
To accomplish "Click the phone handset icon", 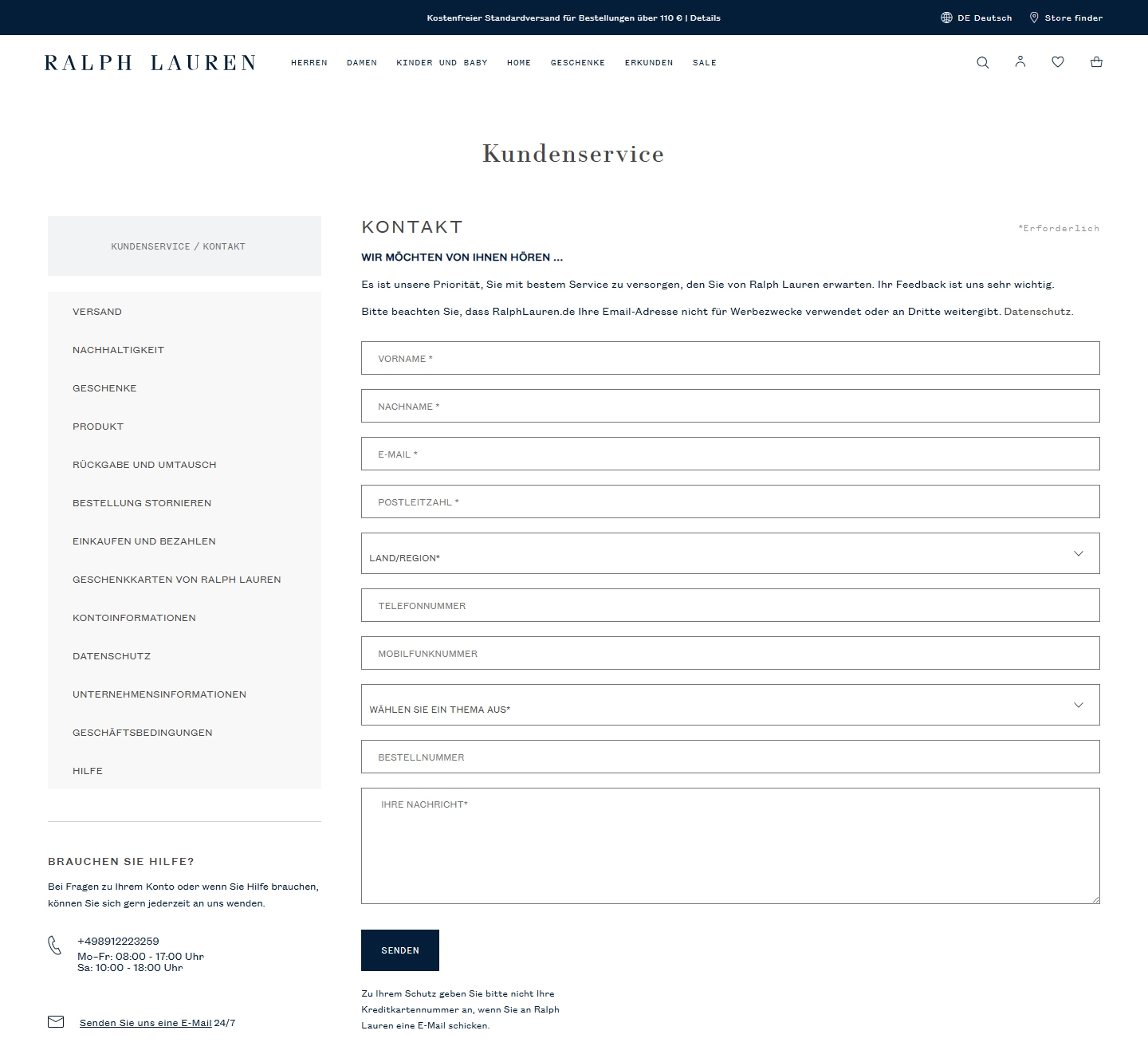I will (x=54, y=946).
